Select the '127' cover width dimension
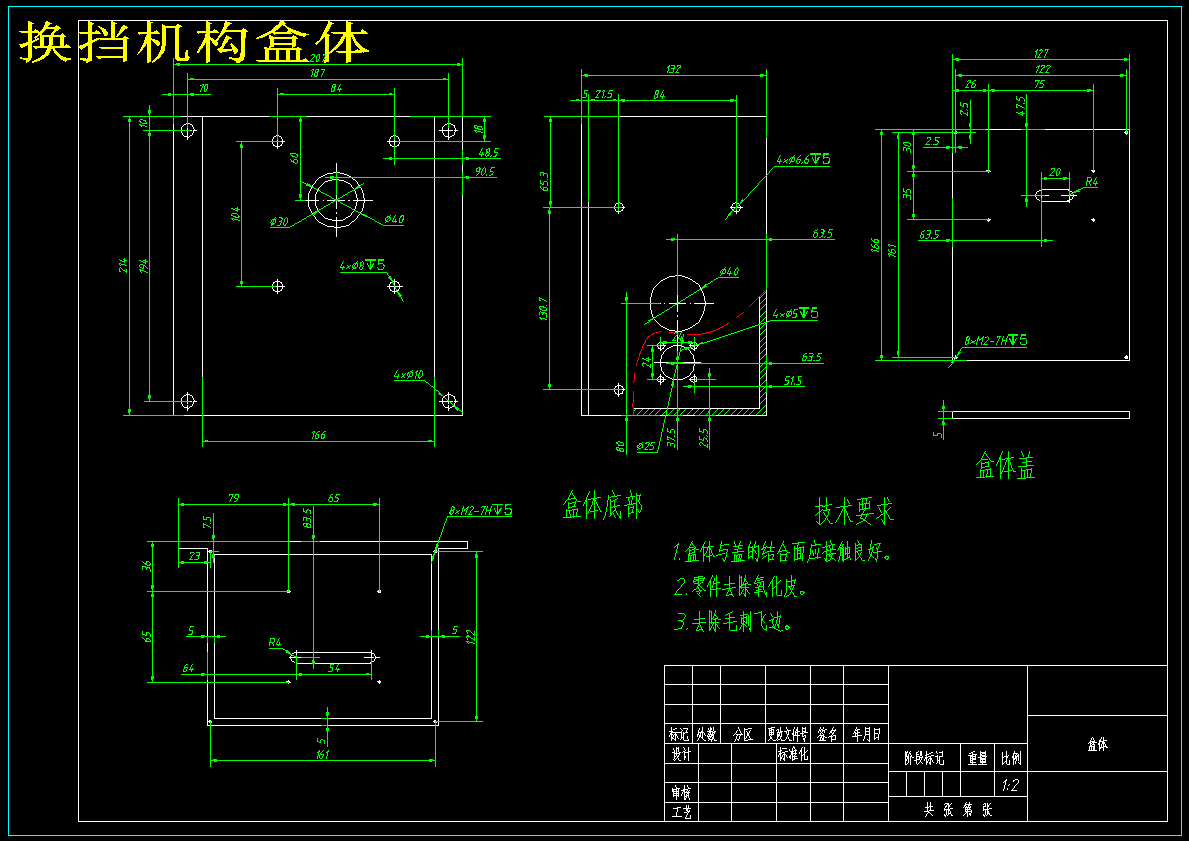The width and height of the screenshot is (1189, 841). [1041, 53]
